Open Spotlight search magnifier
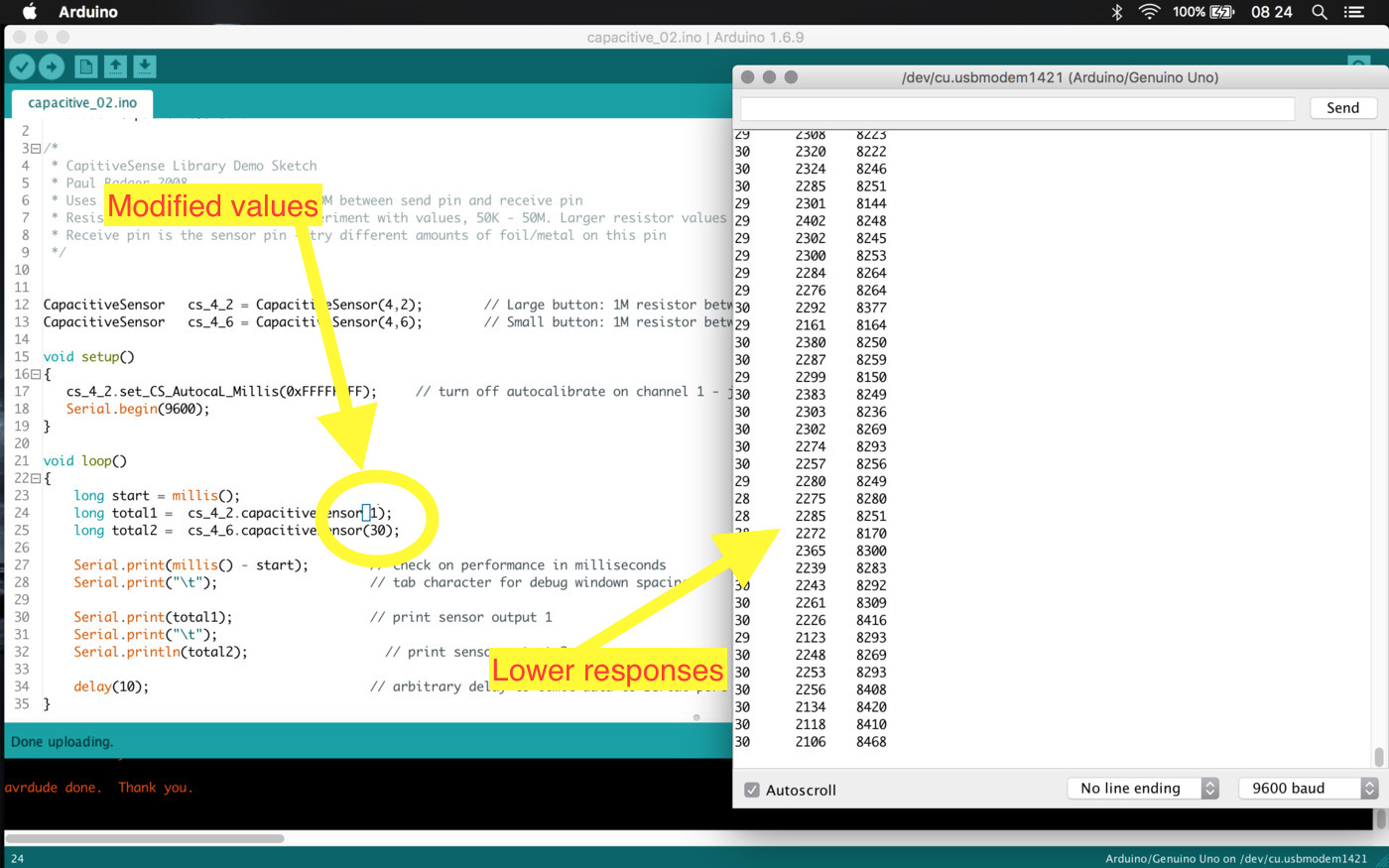Image resolution: width=1389 pixels, height=868 pixels. point(1320,12)
